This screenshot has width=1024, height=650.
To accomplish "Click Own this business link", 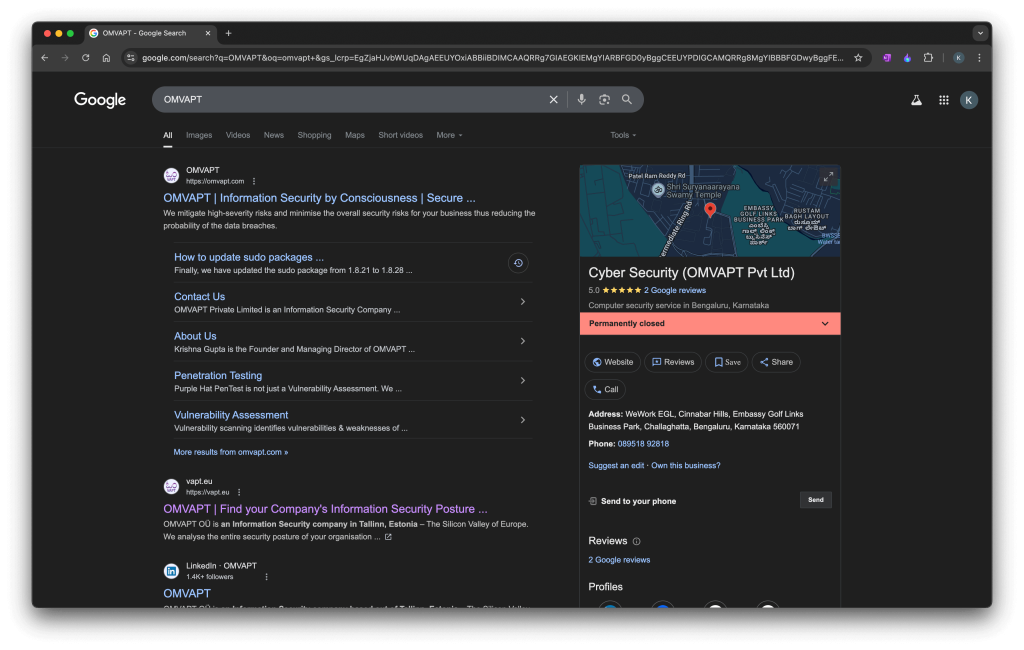I will tap(686, 466).
